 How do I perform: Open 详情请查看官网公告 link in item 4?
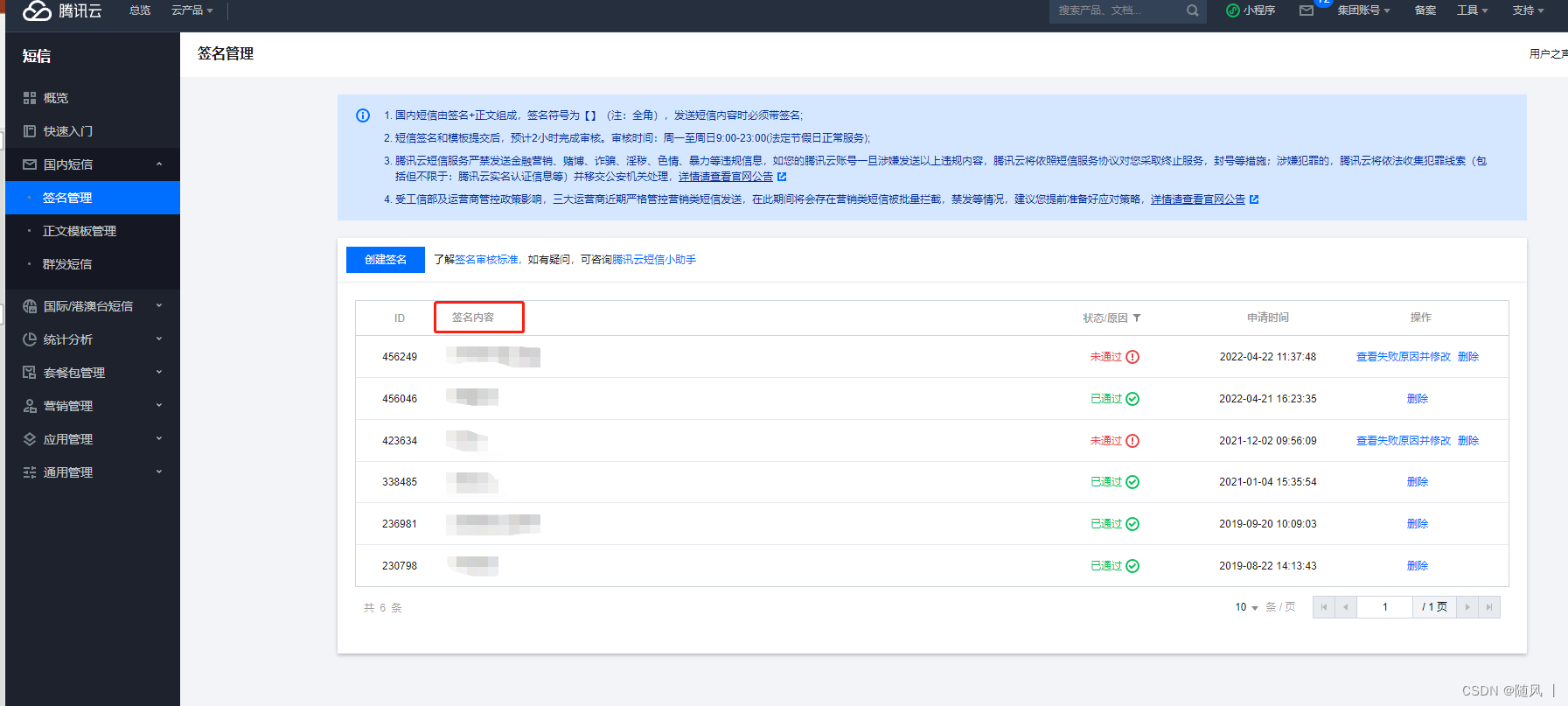(x=1198, y=199)
